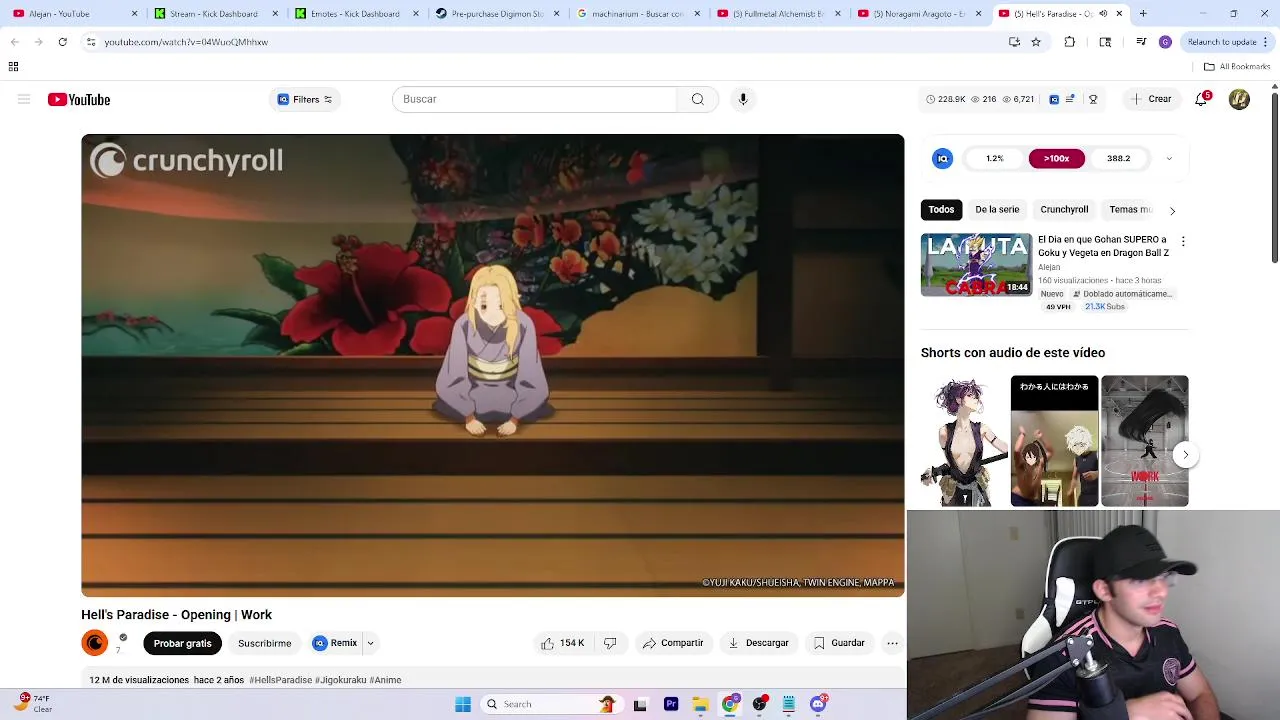Open the list icon beside IQ stats
This screenshot has height=720, width=1280.
coord(1070,99)
